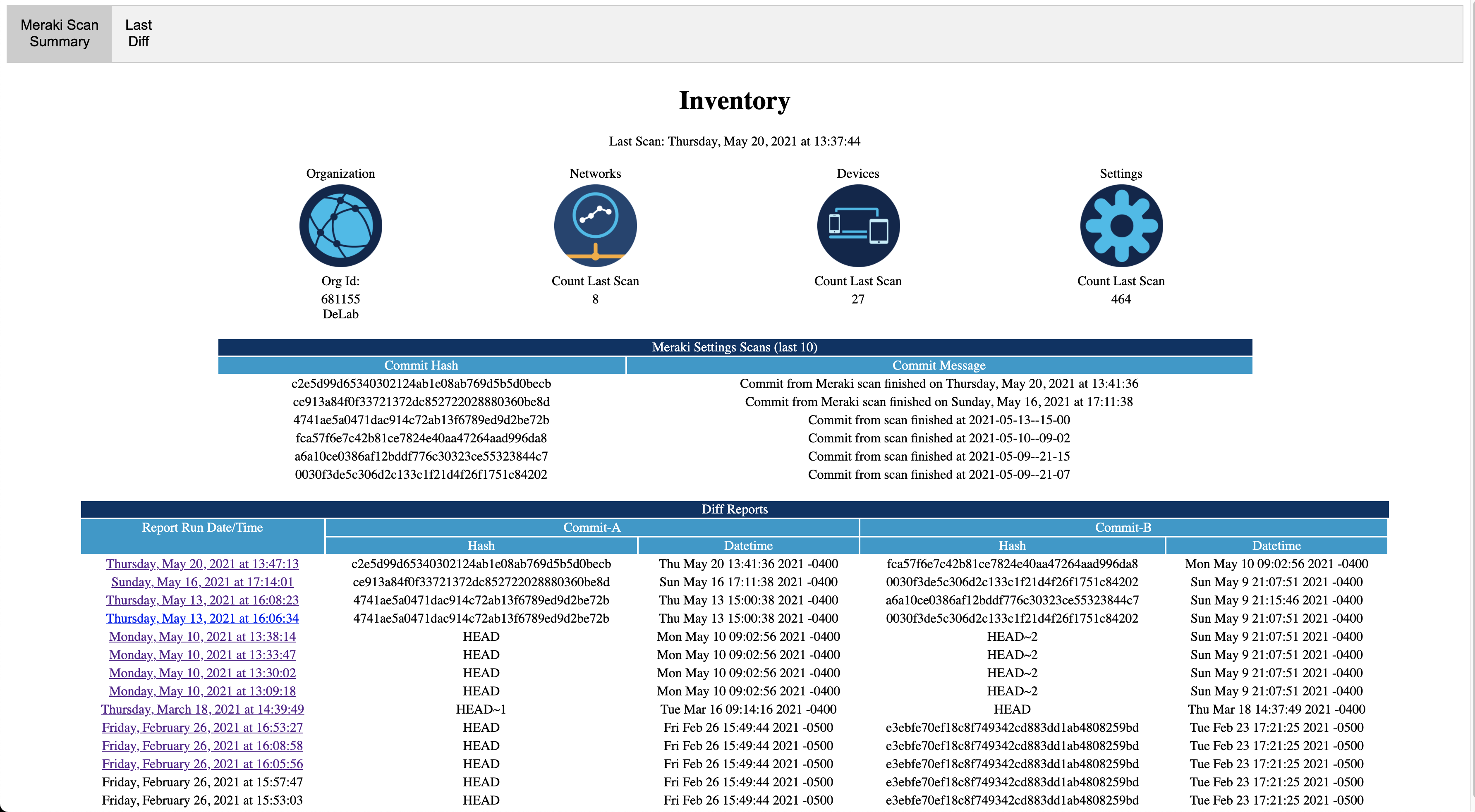Open the February 26, 2021 16:05:56 report

click(202, 764)
